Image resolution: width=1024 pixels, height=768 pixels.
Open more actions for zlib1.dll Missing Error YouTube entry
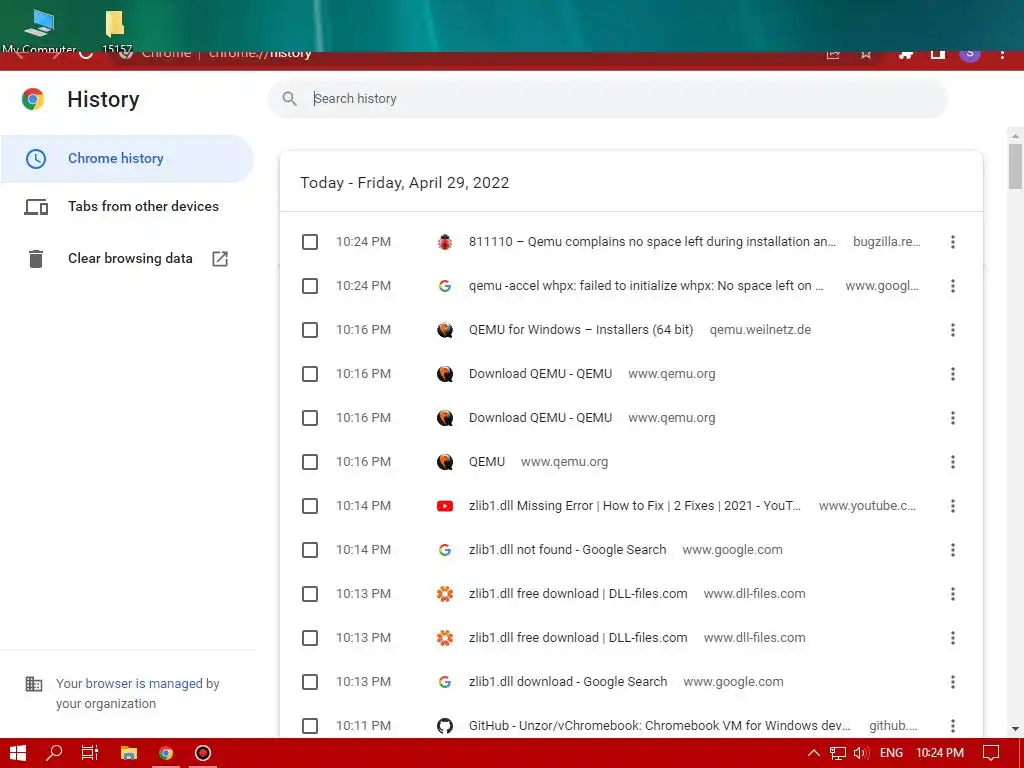(953, 506)
